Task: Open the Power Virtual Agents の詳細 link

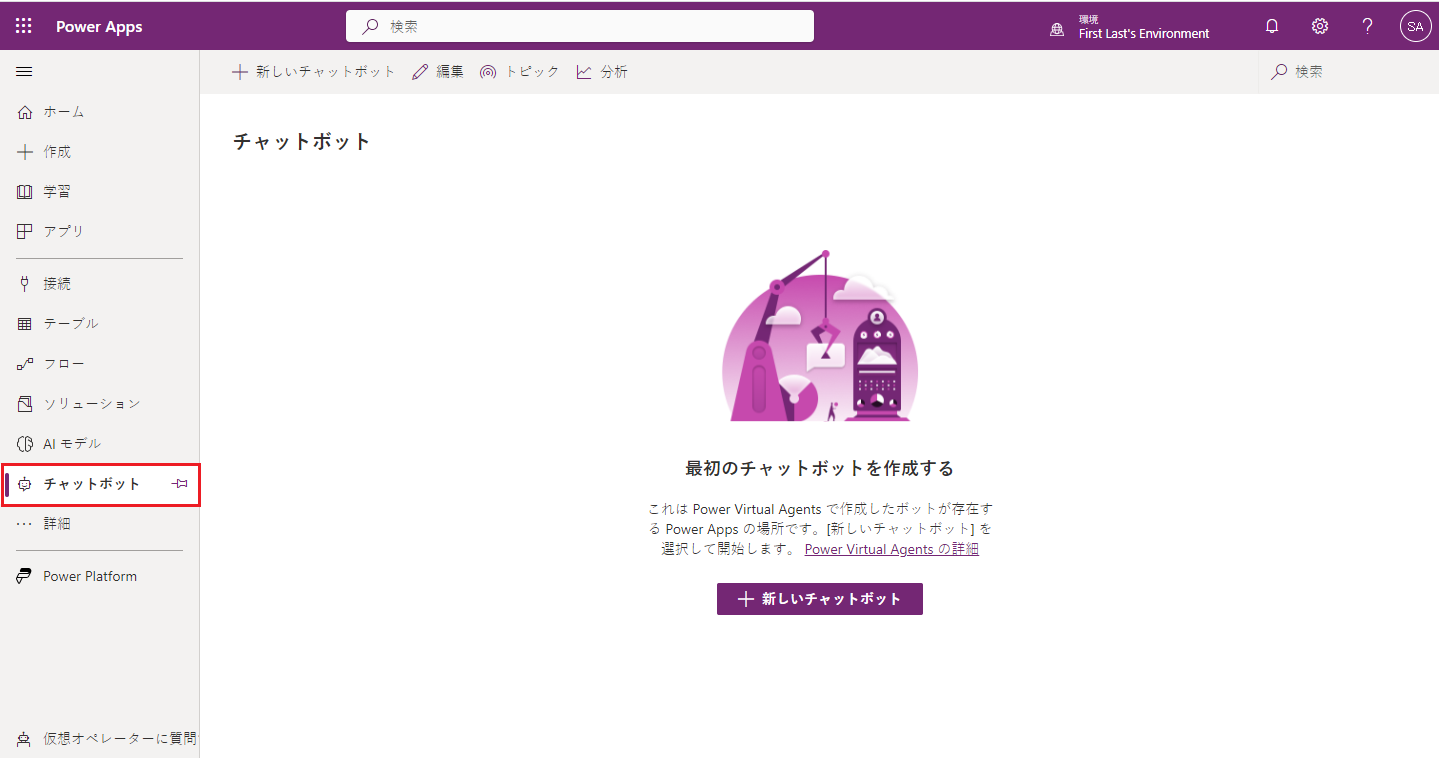Action: pos(891,549)
